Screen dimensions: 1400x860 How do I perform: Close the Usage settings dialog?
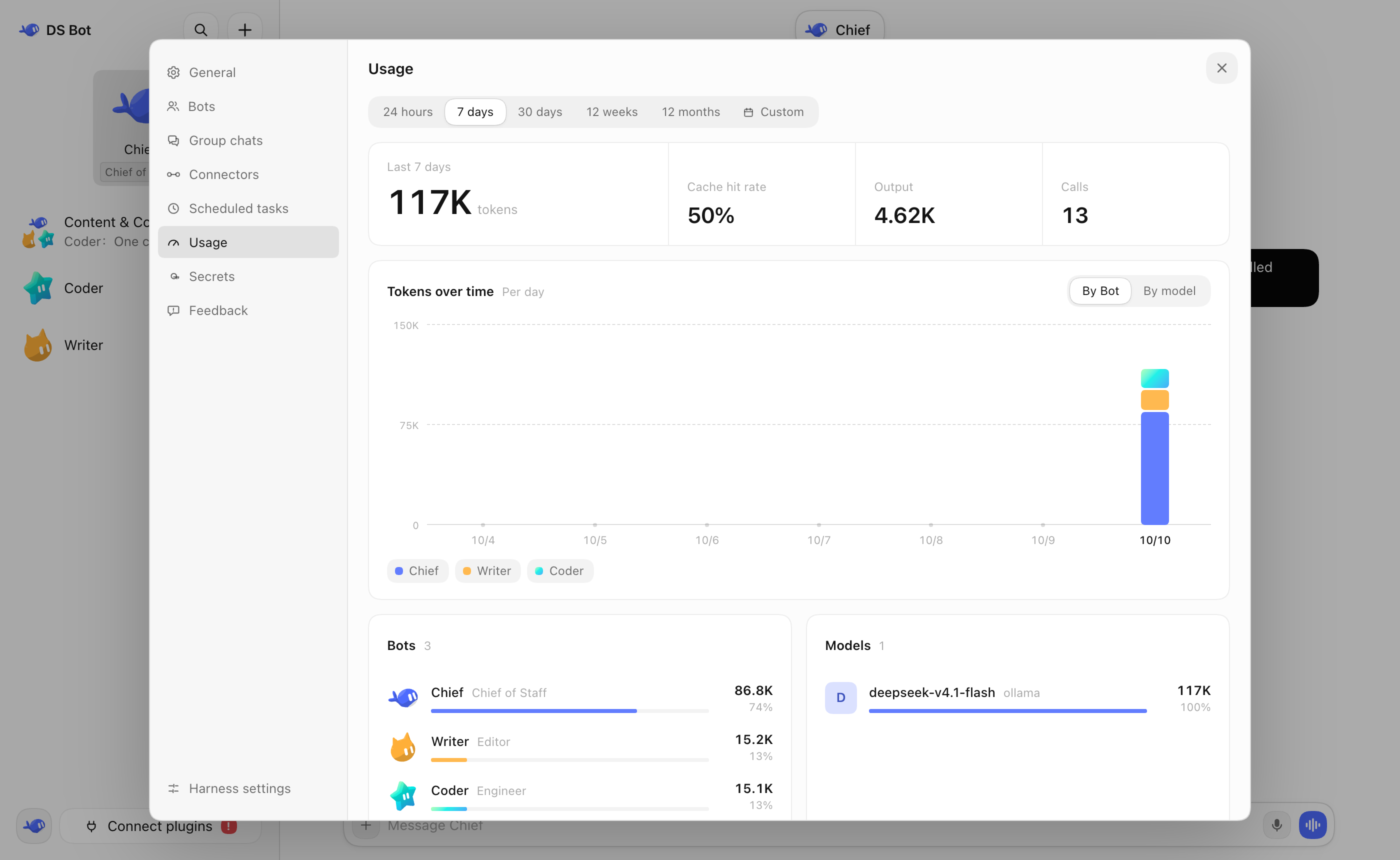[x=1221, y=68]
